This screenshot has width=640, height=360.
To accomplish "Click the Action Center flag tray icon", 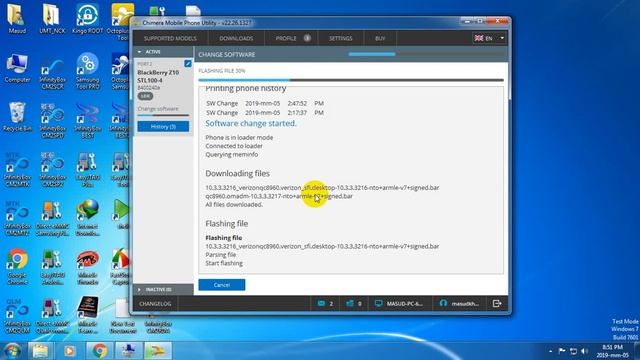I will tap(562, 351).
